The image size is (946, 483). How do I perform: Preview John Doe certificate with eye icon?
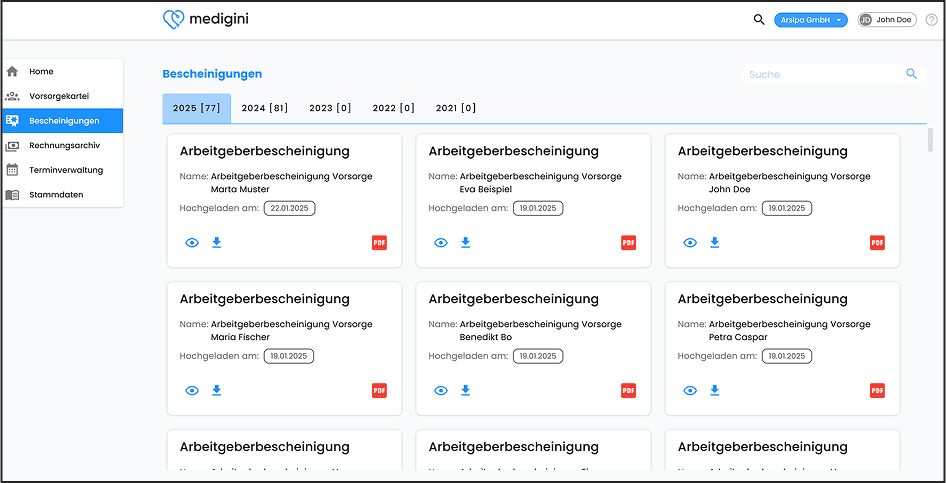(x=690, y=243)
